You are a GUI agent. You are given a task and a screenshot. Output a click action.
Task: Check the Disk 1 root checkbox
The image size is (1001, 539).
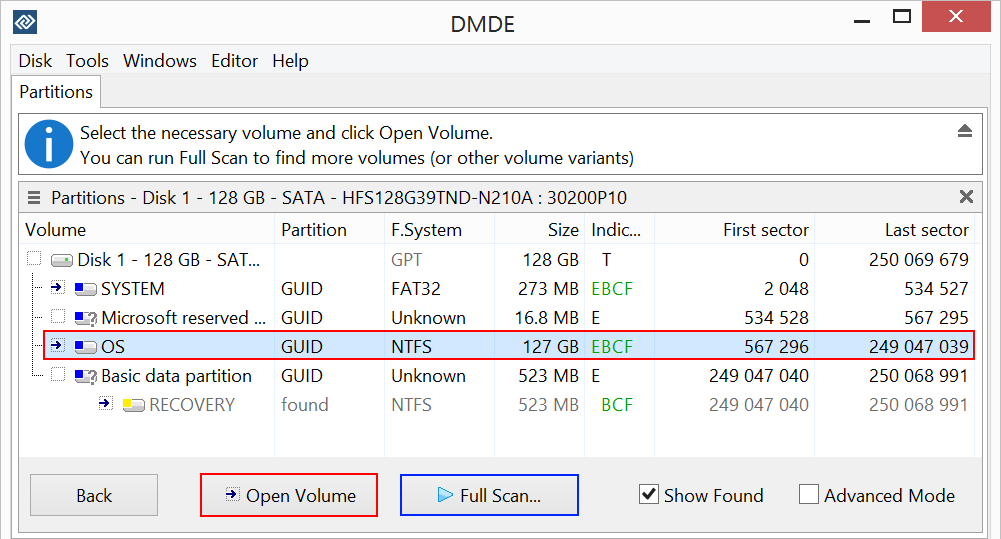point(34,259)
